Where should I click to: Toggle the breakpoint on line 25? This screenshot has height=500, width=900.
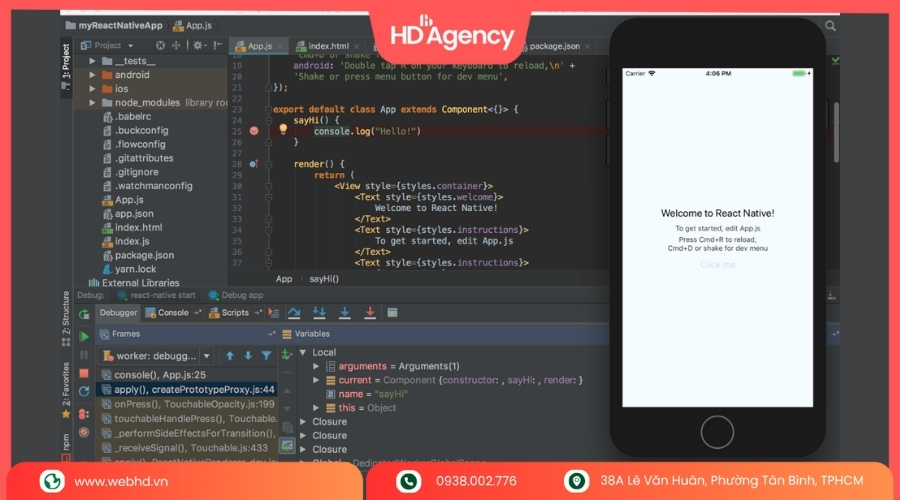[x=254, y=131]
